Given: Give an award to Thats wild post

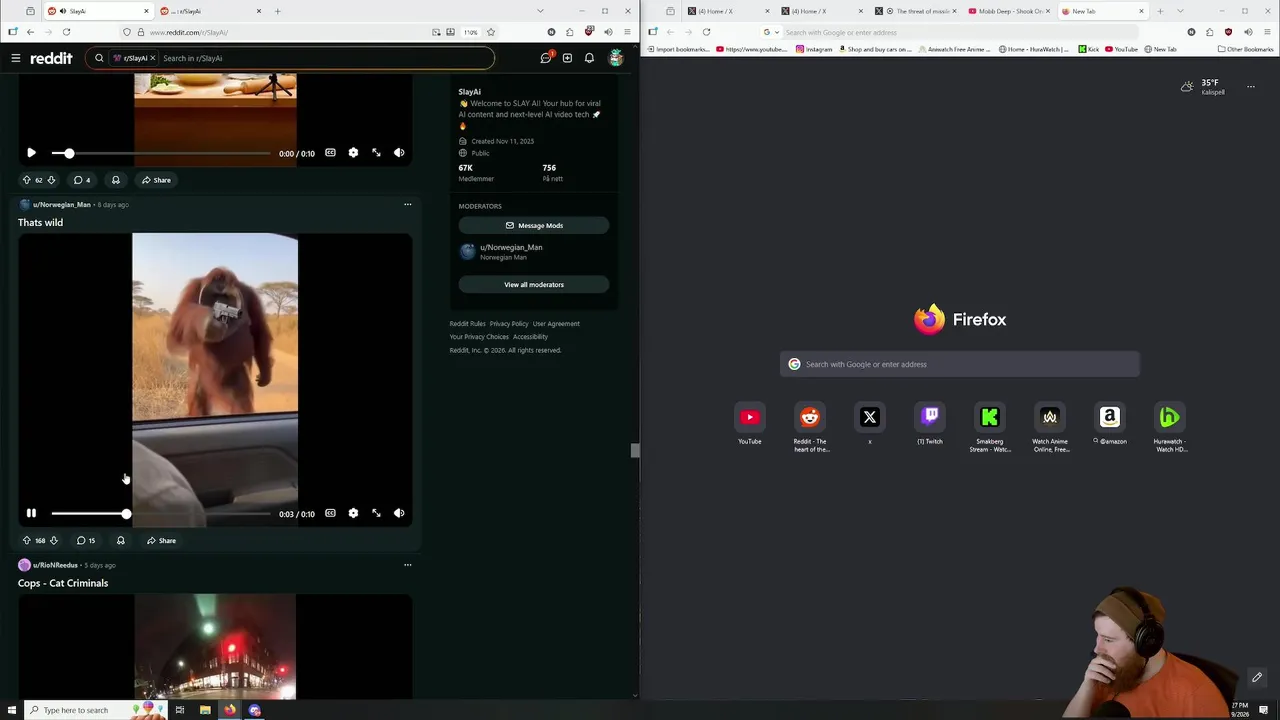Looking at the screenshot, I should [120, 540].
